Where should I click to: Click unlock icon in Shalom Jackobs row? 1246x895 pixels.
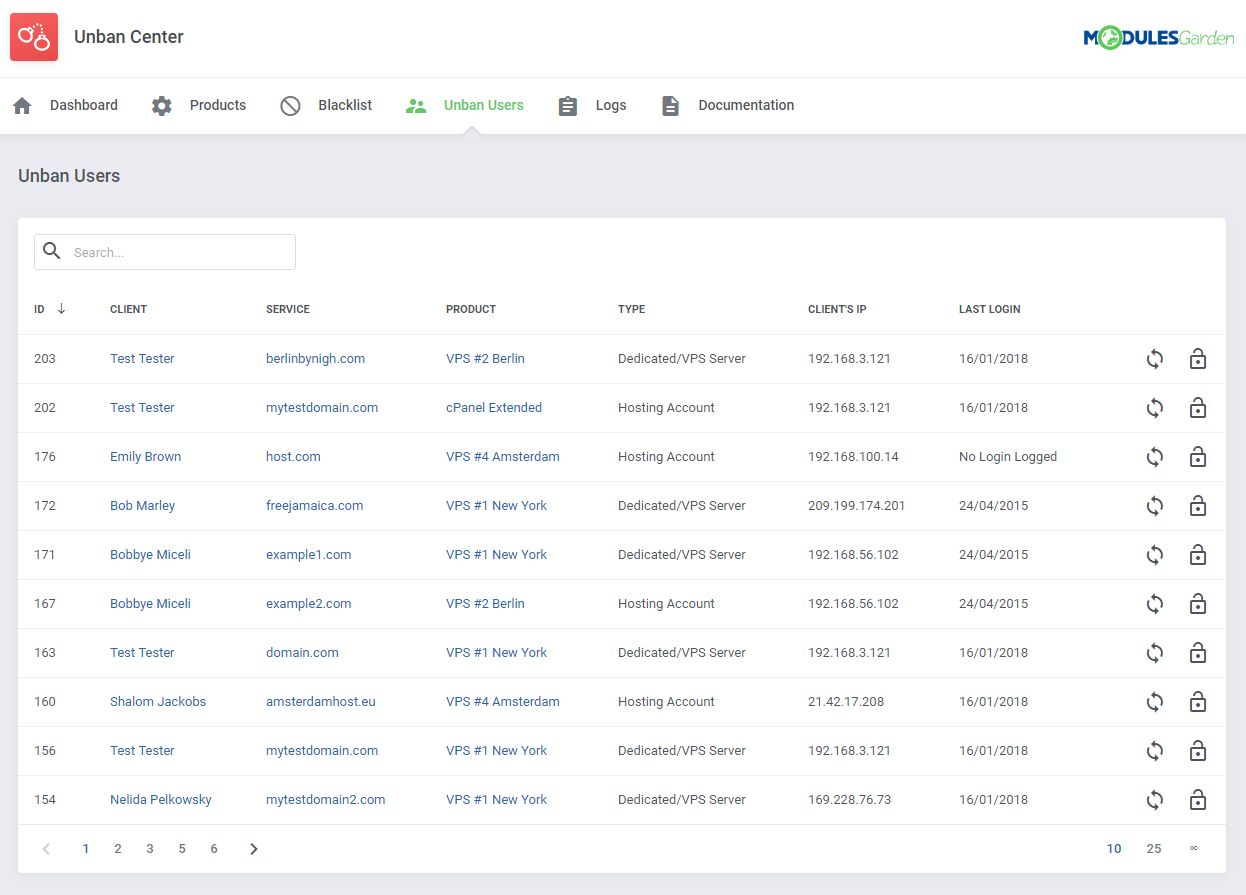pyautogui.click(x=1197, y=702)
